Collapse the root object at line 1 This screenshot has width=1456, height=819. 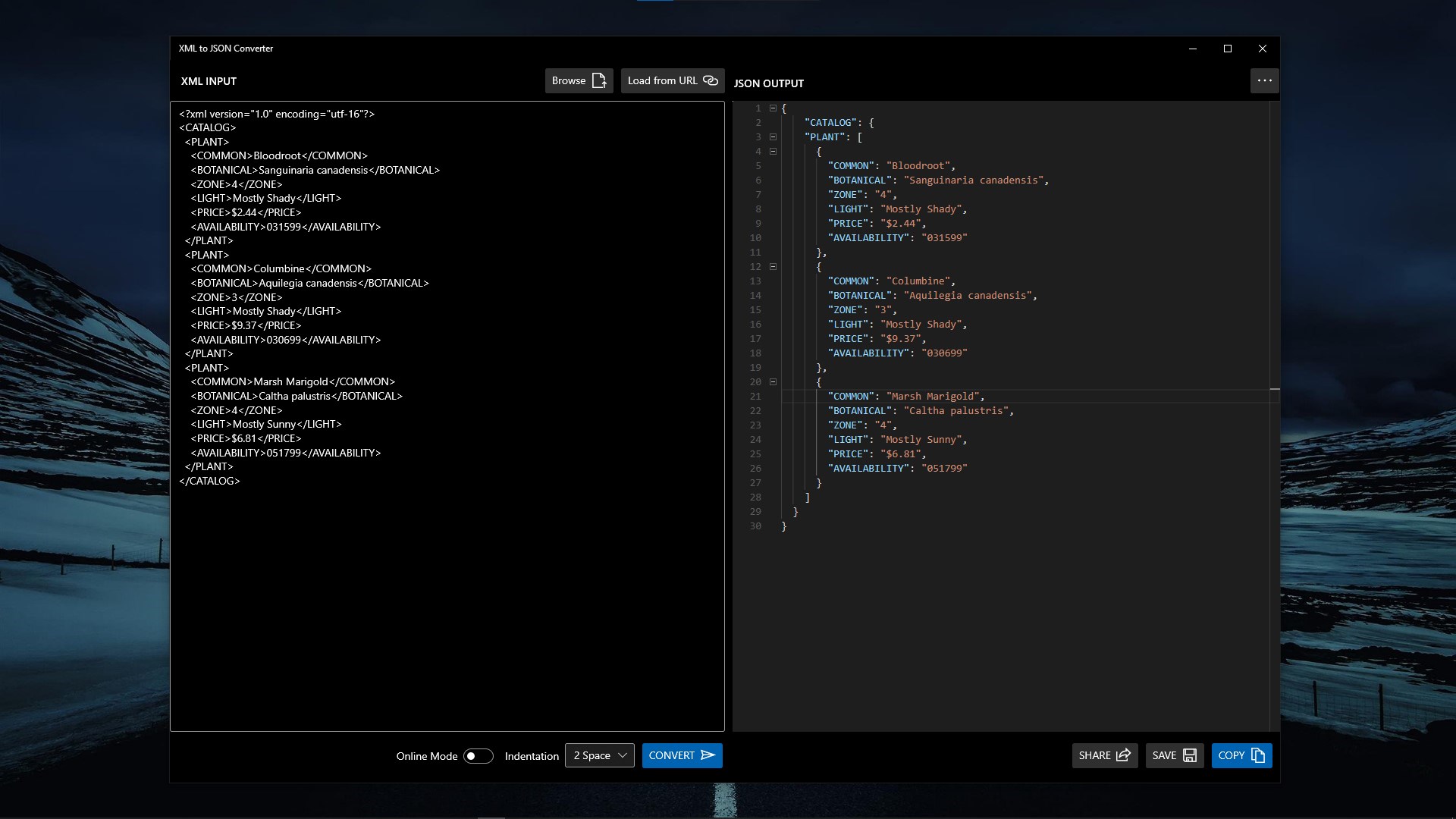[773, 108]
